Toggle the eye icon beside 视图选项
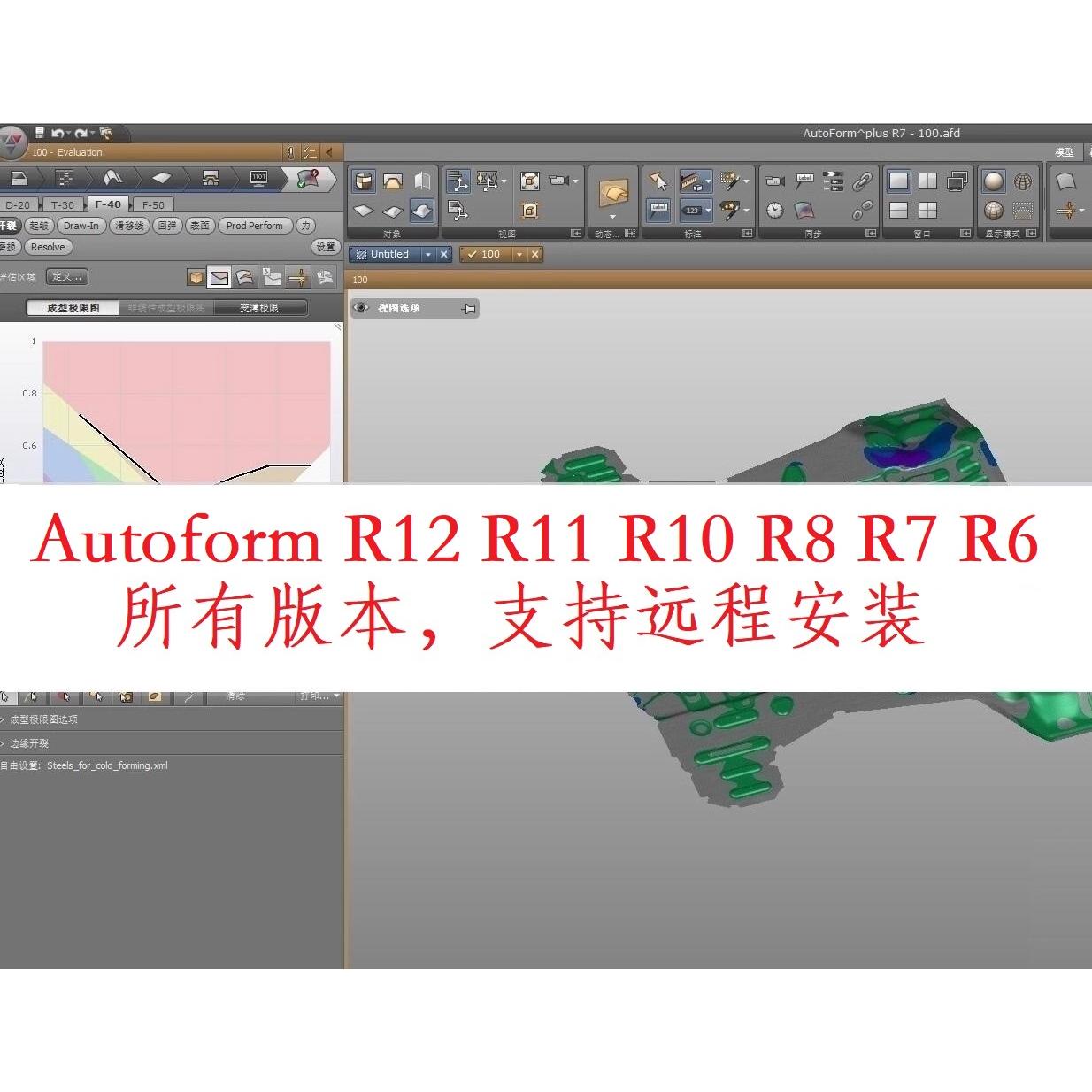The height and width of the screenshot is (1092, 1092). 361,308
